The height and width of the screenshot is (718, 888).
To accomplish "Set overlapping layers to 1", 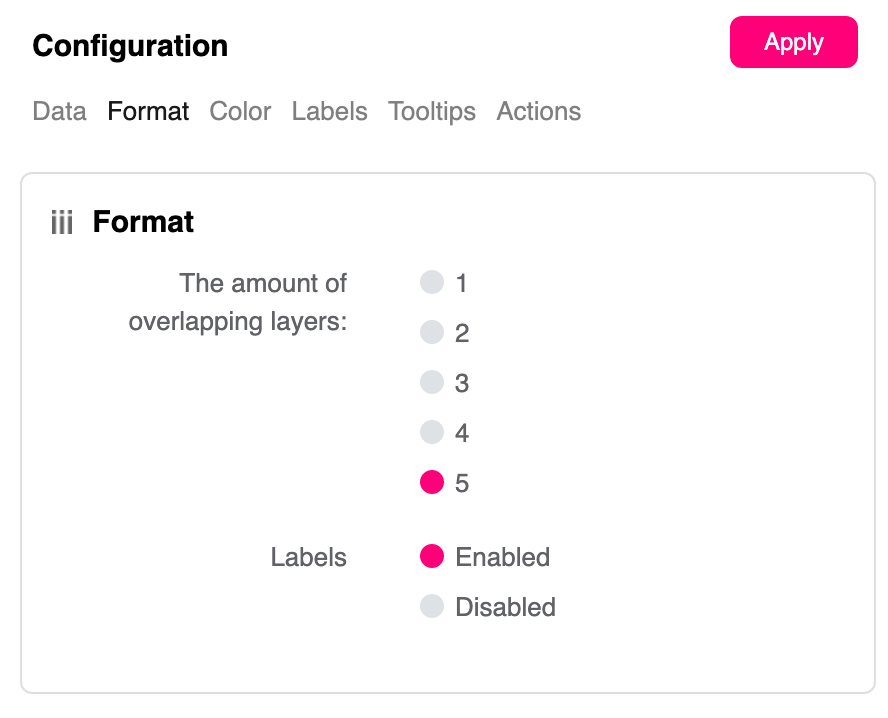I will 432,283.
